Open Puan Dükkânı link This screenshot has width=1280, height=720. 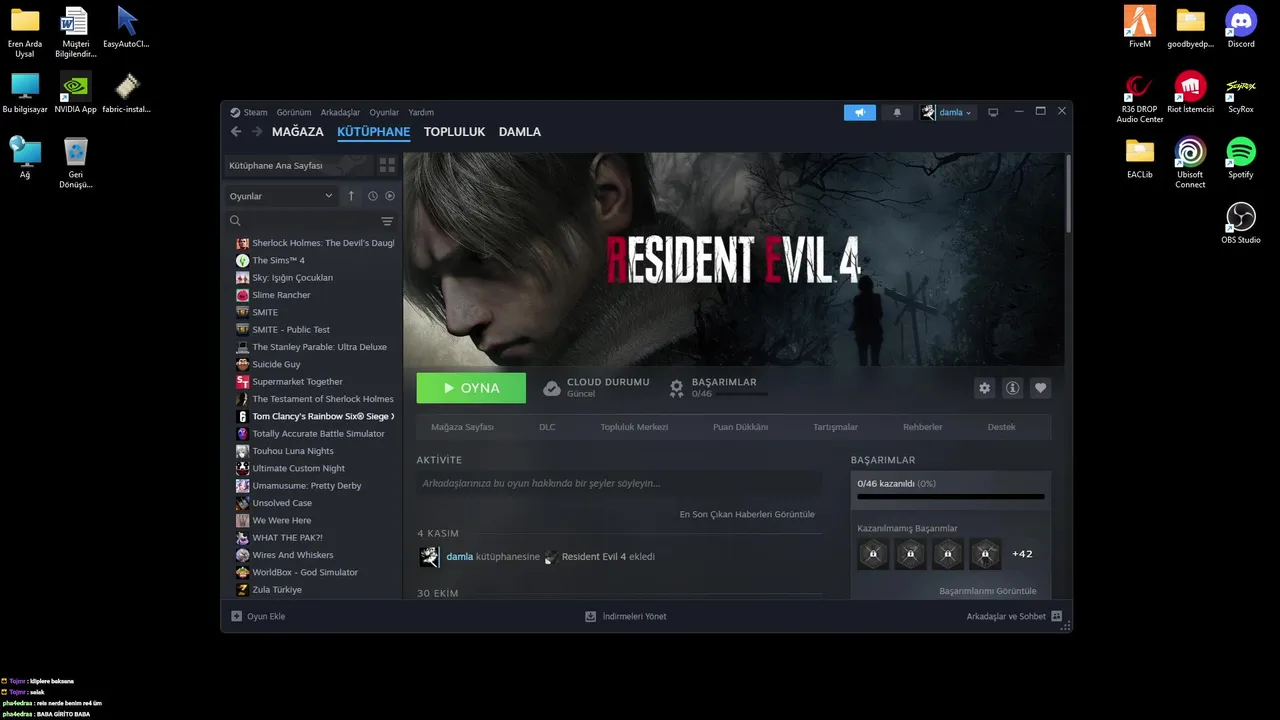pyautogui.click(x=740, y=427)
